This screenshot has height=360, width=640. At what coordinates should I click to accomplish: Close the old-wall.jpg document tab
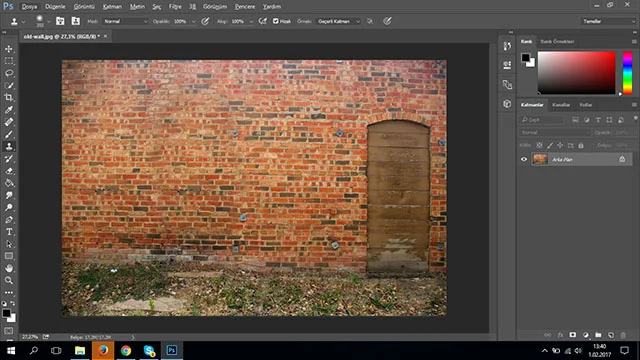[105, 36]
